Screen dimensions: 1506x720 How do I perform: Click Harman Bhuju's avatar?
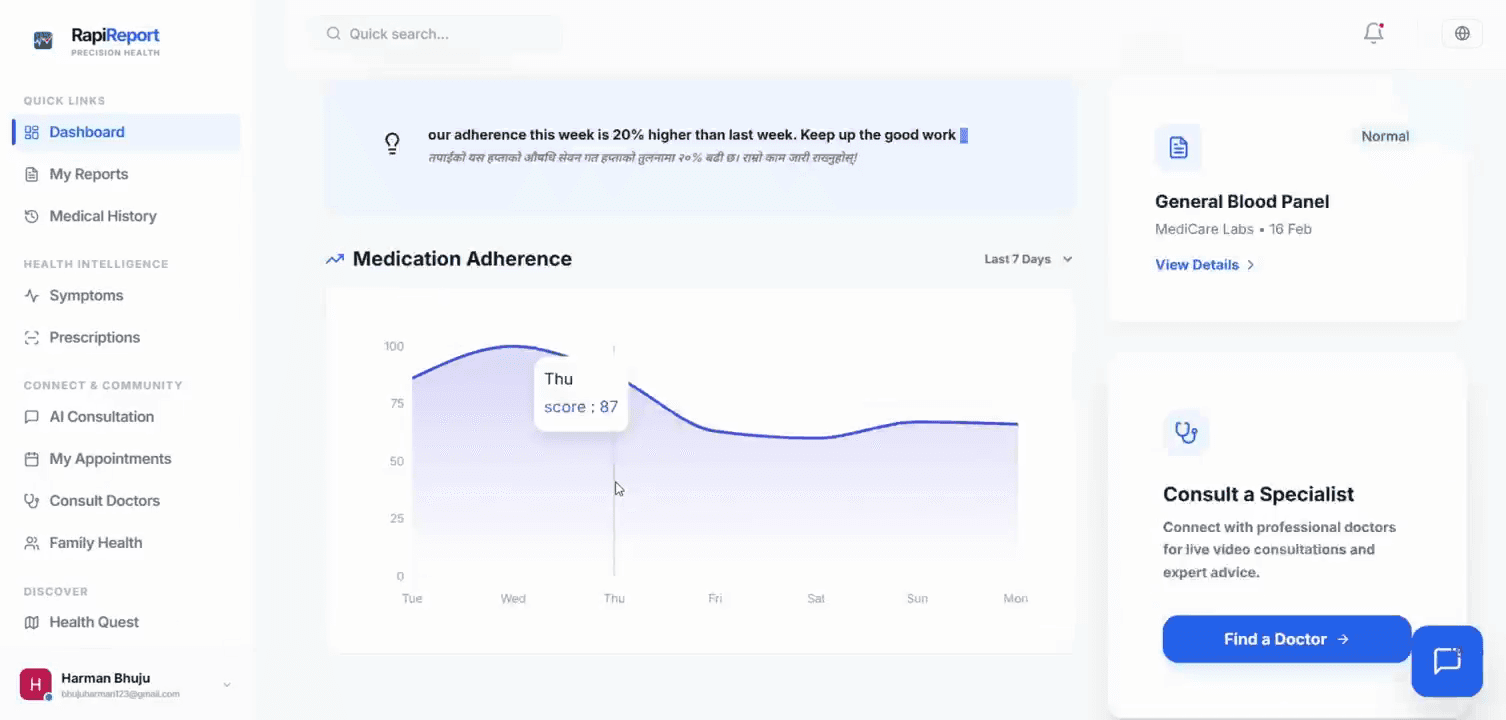coord(35,685)
